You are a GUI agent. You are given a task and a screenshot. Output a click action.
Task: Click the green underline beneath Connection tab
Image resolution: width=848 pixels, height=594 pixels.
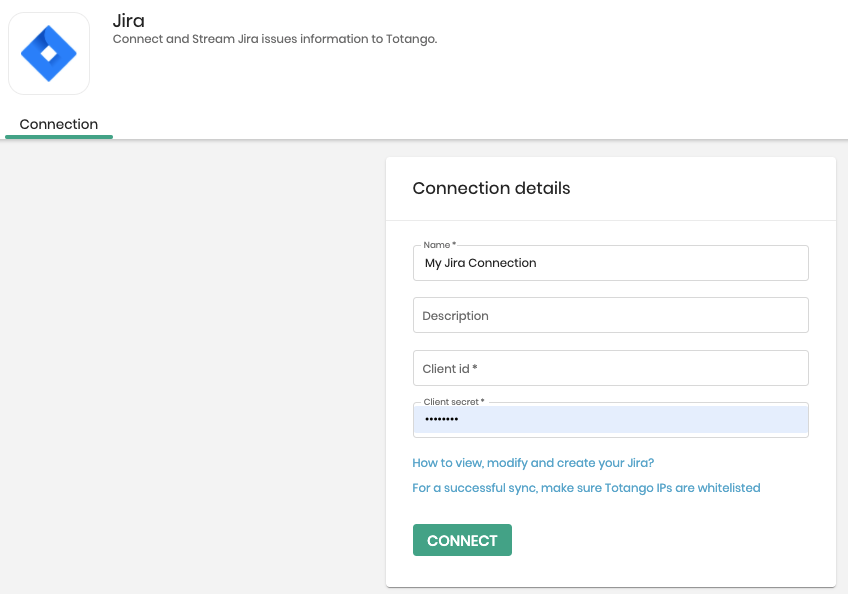point(59,137)
